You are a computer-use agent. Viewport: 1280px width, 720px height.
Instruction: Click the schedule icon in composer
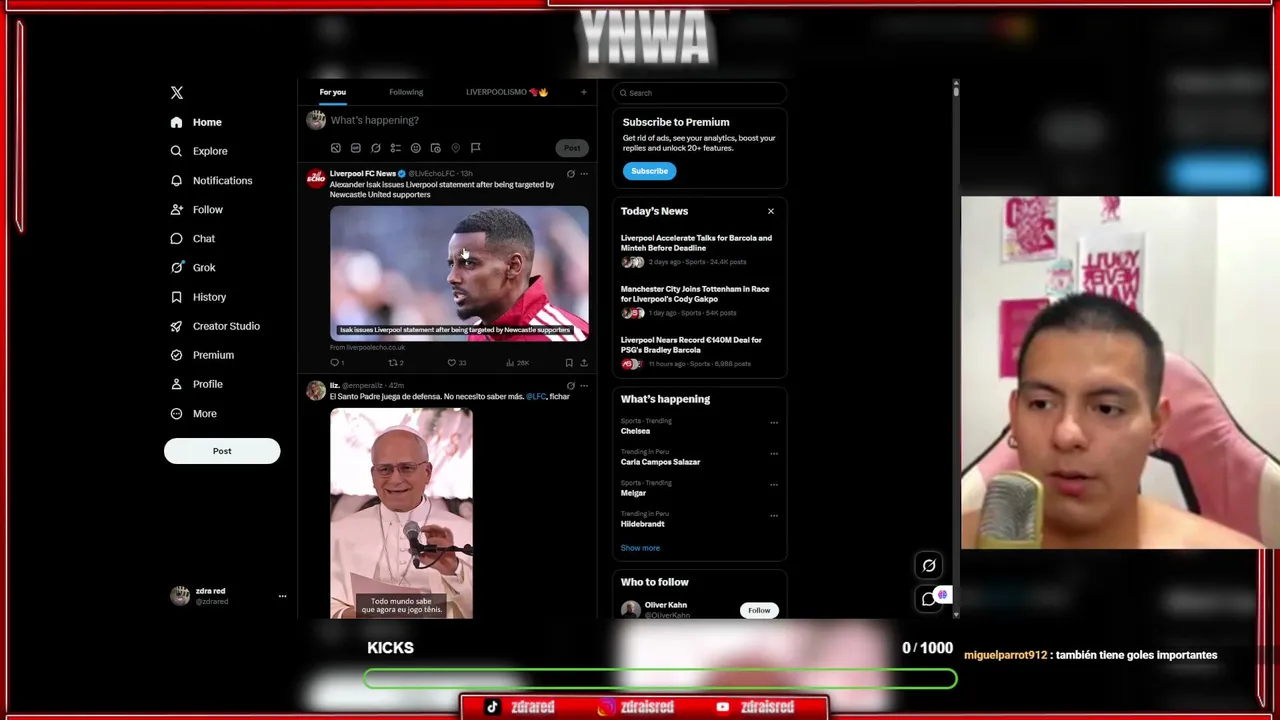coord(435,148)
